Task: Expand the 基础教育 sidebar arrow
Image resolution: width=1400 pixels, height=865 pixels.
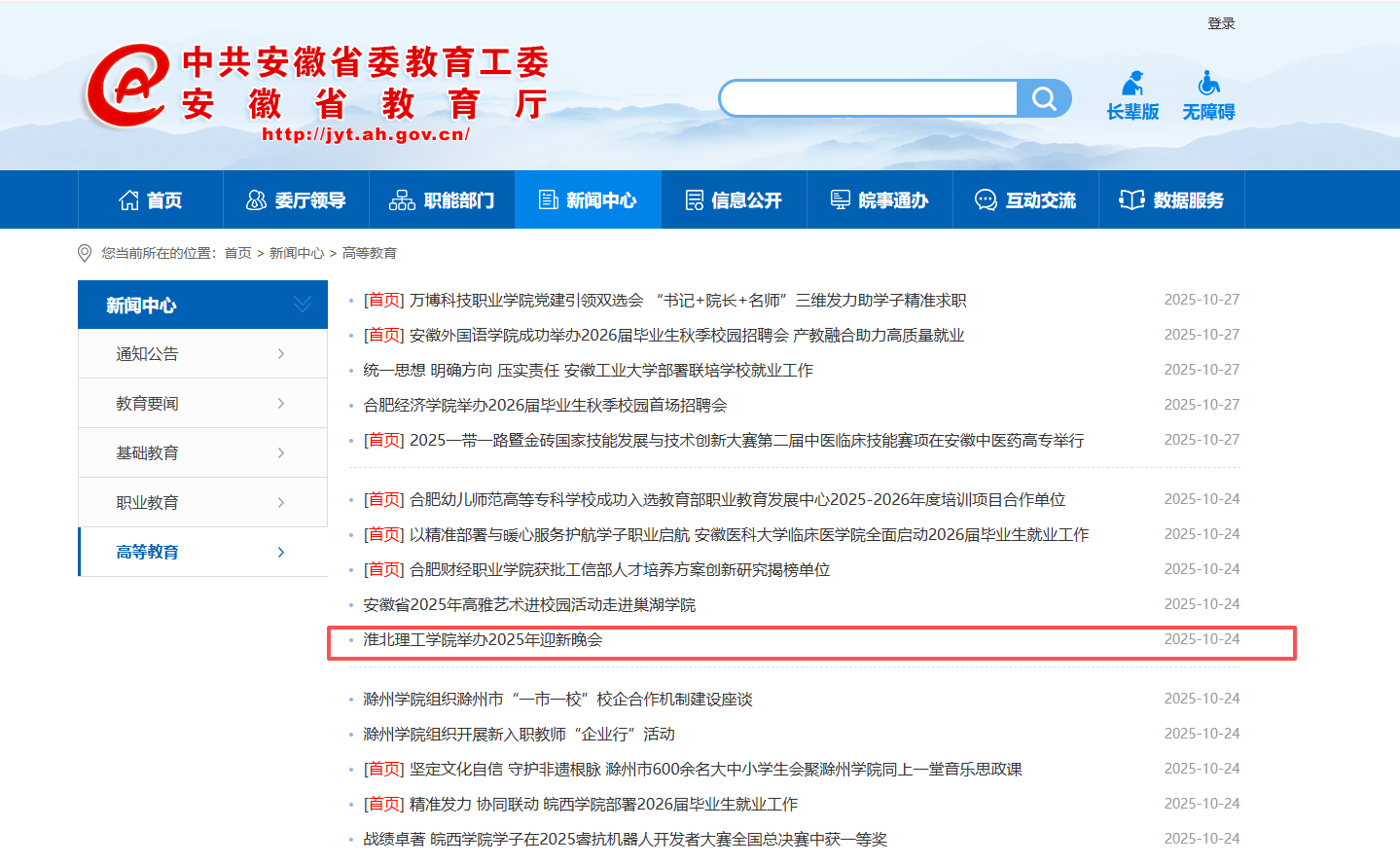Action: [x=281, y=453]
